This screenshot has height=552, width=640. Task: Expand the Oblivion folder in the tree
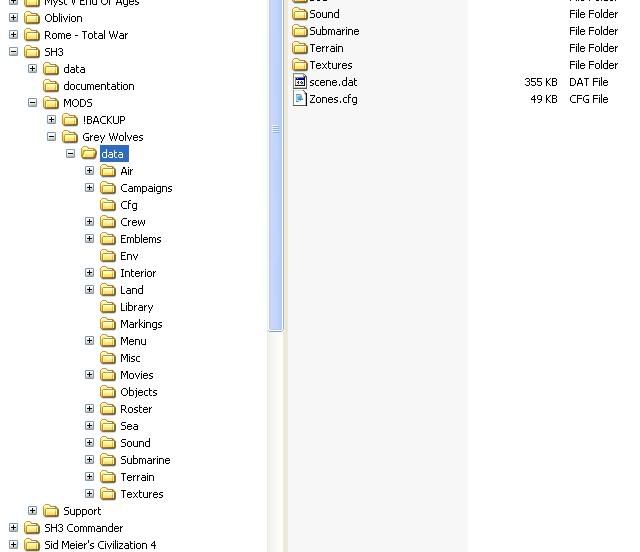point(13,18)
